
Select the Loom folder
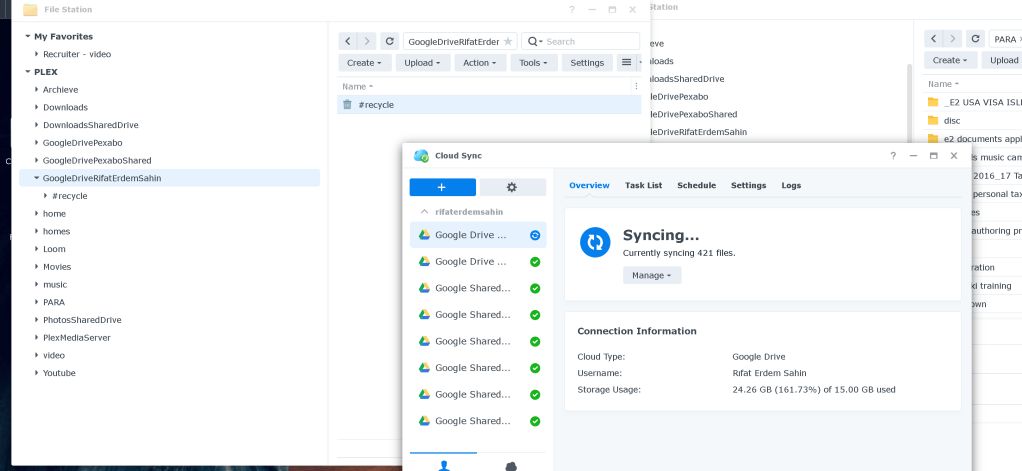(54, 249)
